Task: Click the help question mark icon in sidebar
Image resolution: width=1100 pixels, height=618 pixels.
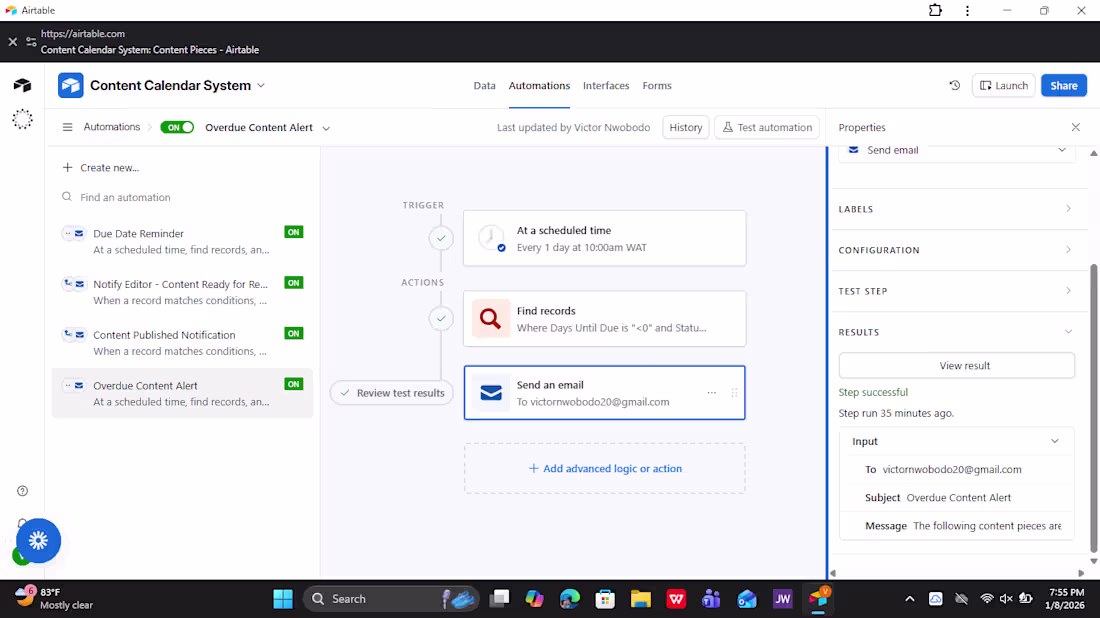Action: [x=22, y=491]
